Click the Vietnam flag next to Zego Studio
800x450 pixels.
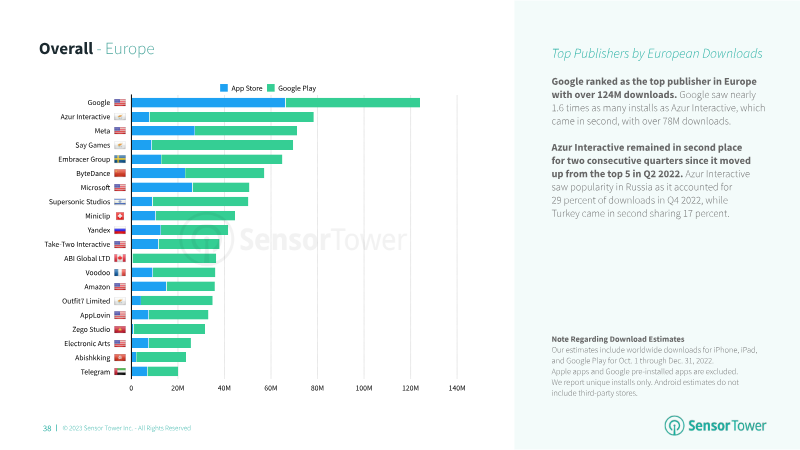coord(120,329)
